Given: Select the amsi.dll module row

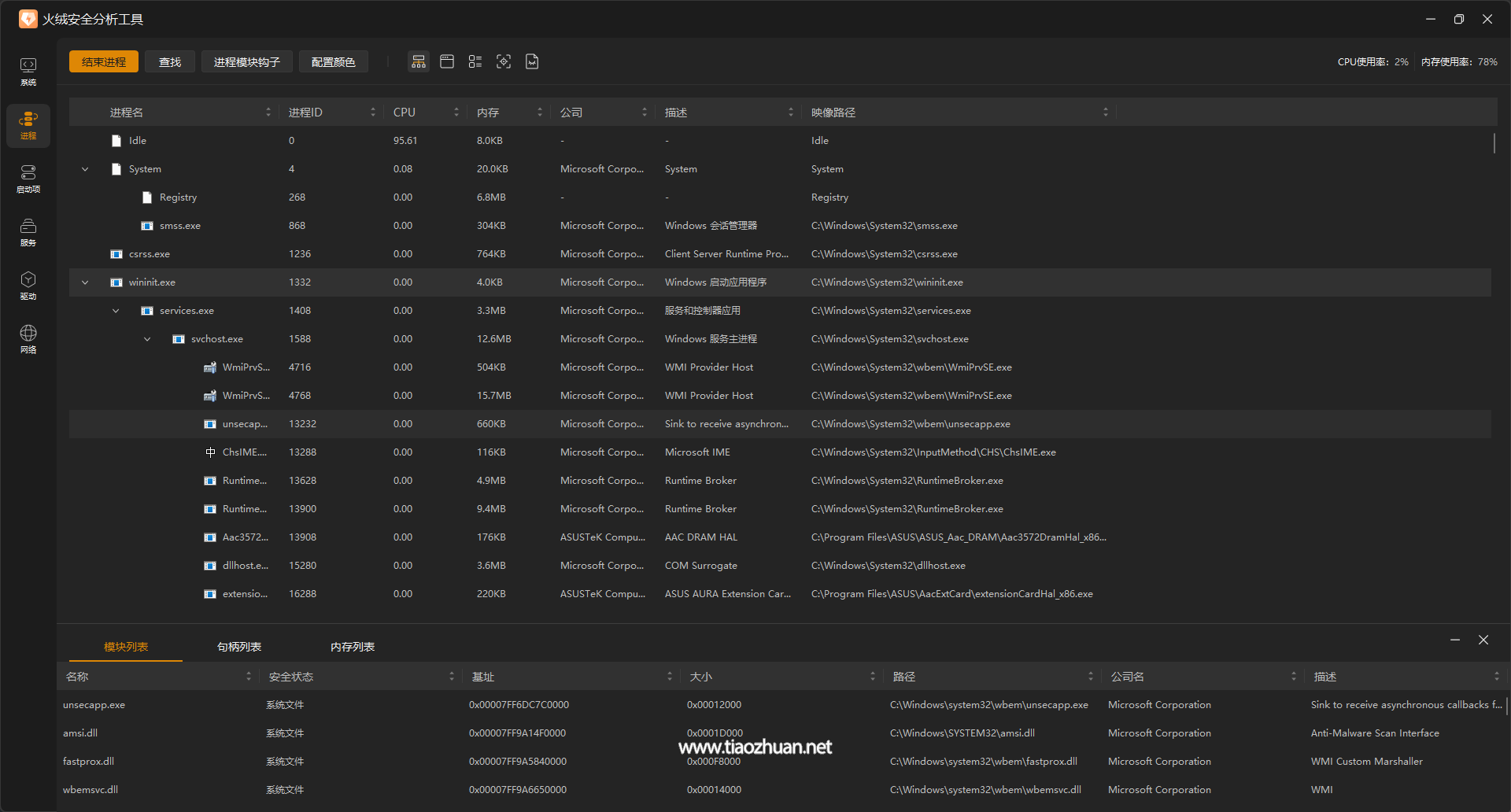Looking at the screenshot, I should [x=780, y=733].
